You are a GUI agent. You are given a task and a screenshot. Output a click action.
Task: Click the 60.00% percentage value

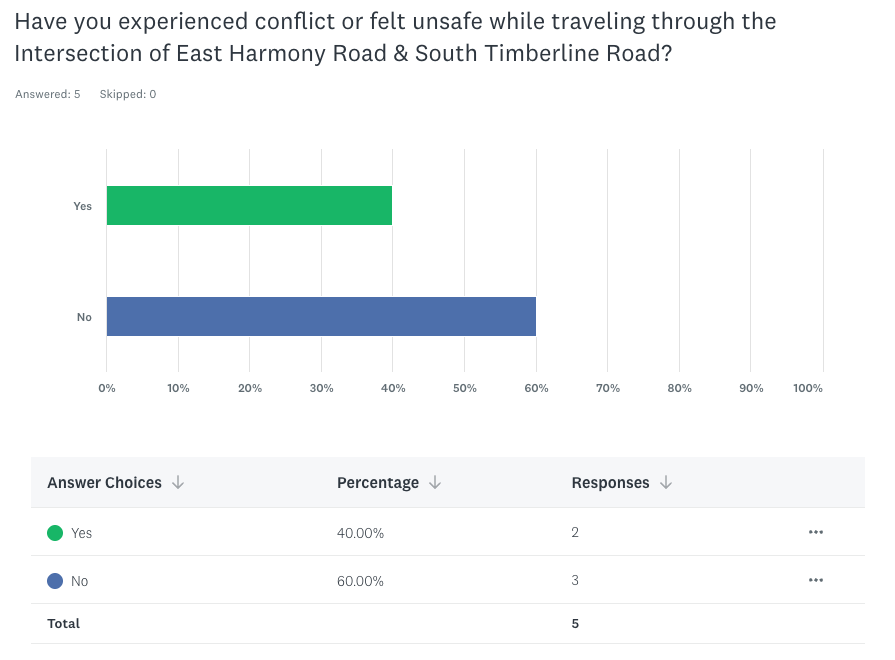pyautogui.click(x=360, y=581)
